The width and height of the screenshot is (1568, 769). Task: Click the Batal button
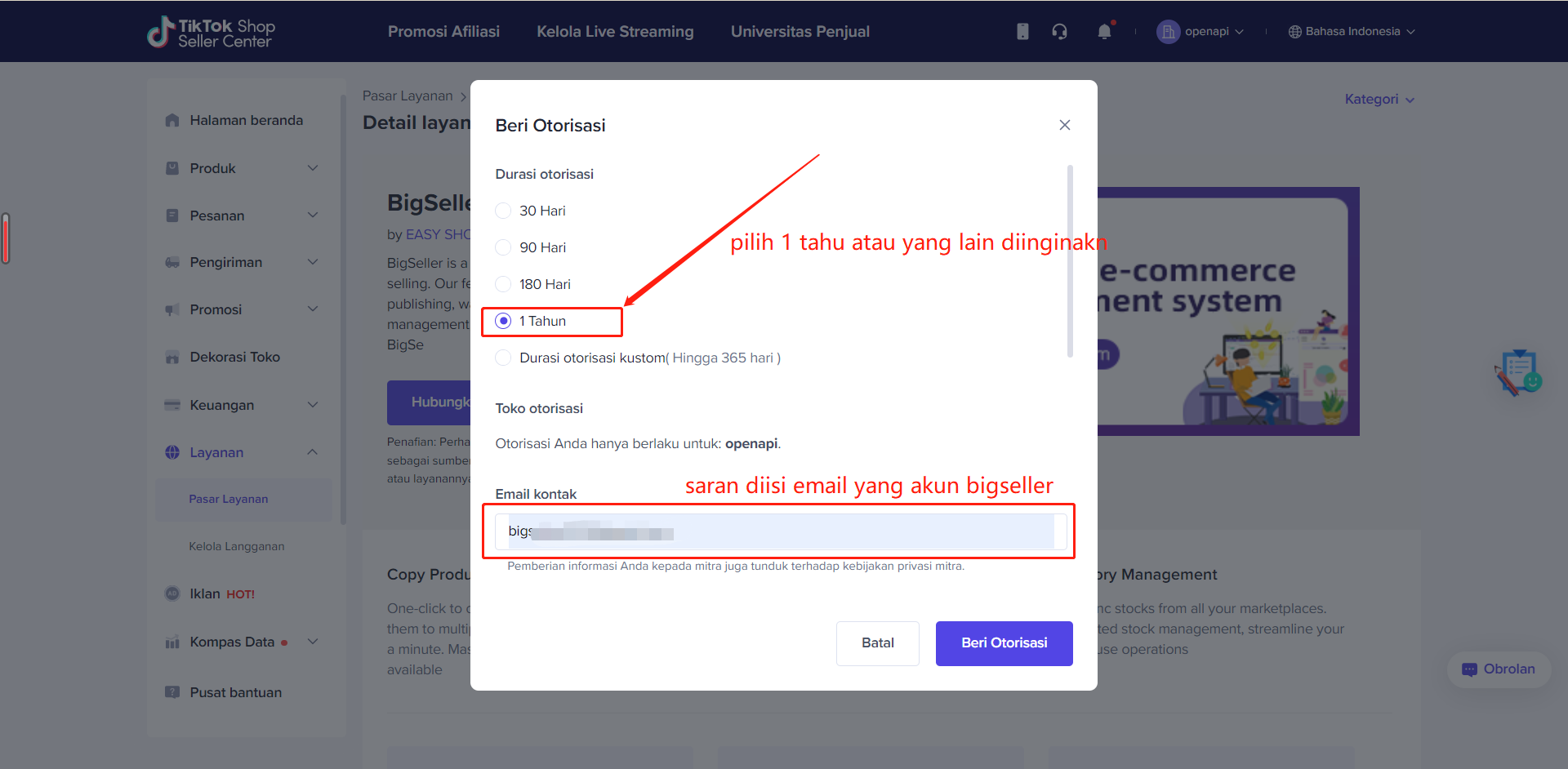point(877,643)
